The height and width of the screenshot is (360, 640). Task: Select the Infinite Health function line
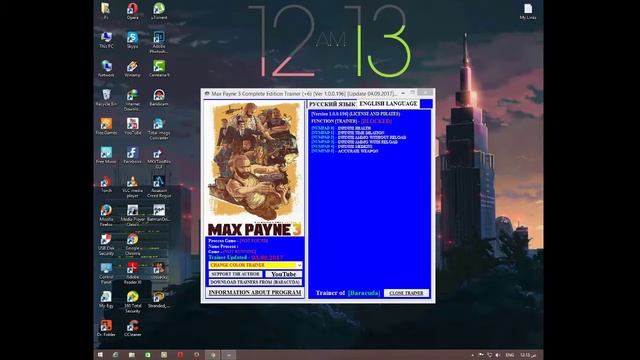pos(341,128)
